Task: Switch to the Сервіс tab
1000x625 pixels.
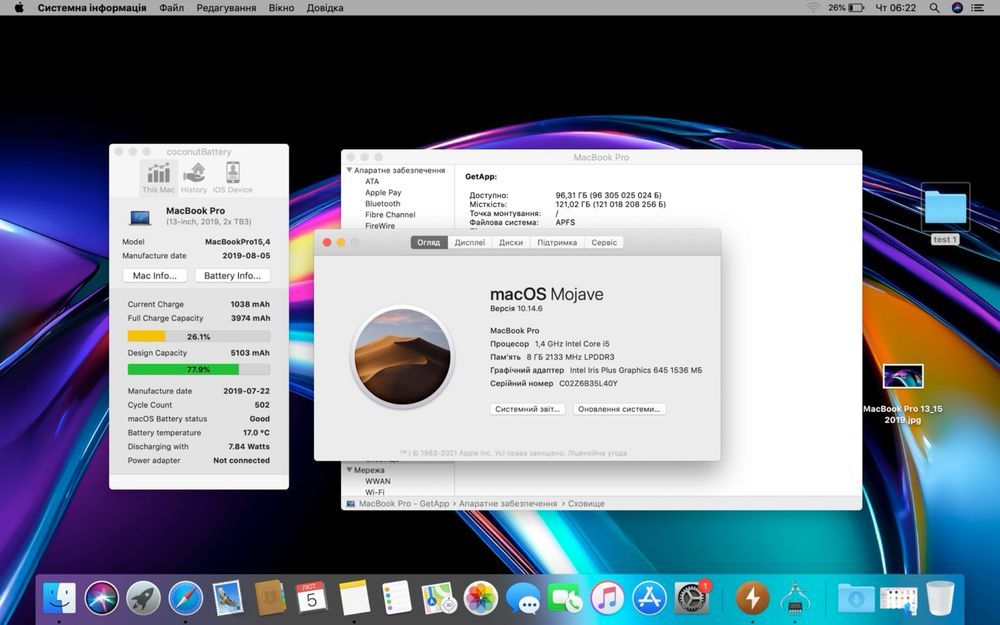Action: point(604,242)
